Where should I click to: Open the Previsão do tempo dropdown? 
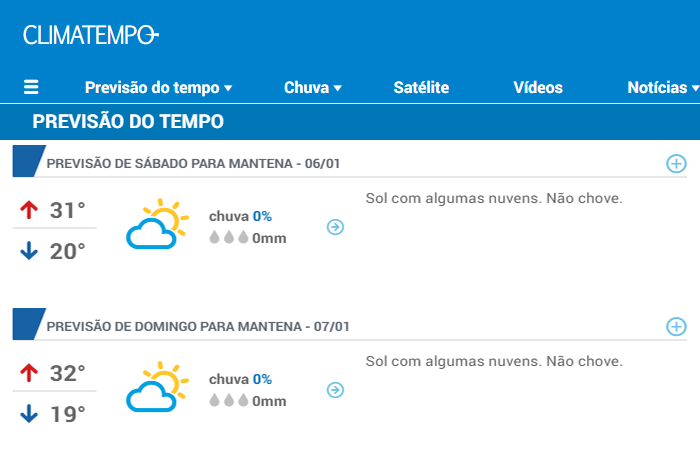pyautogui.click(x=158, y=88)
